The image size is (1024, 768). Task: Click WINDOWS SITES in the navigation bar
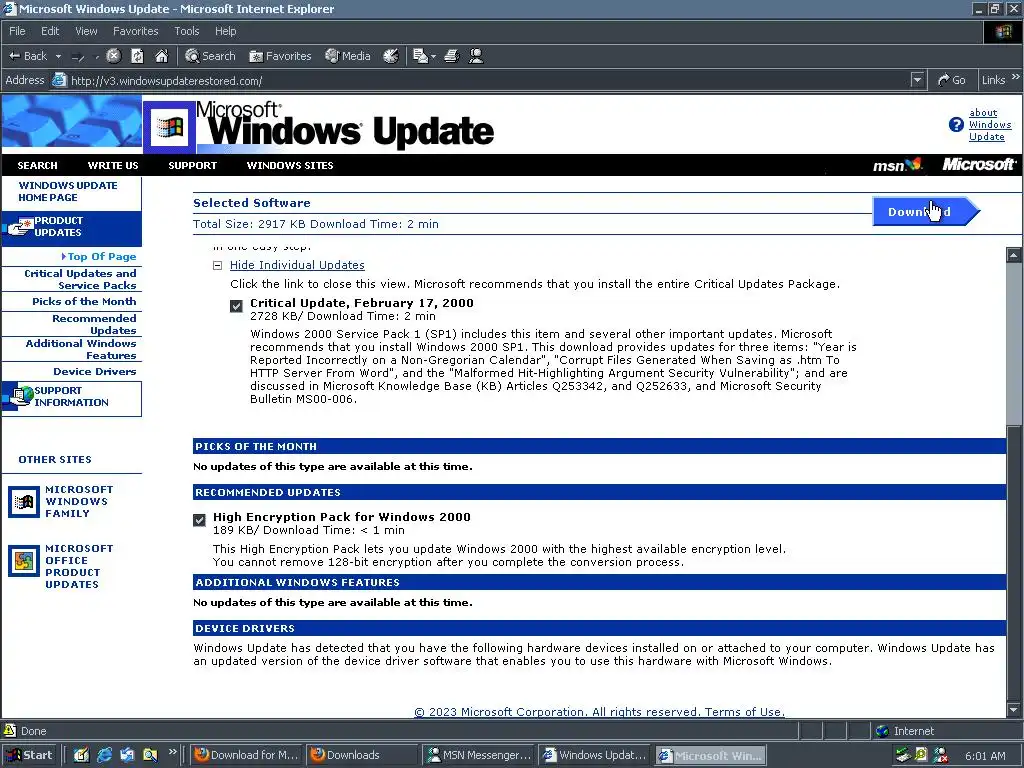(x=290, y=166)
